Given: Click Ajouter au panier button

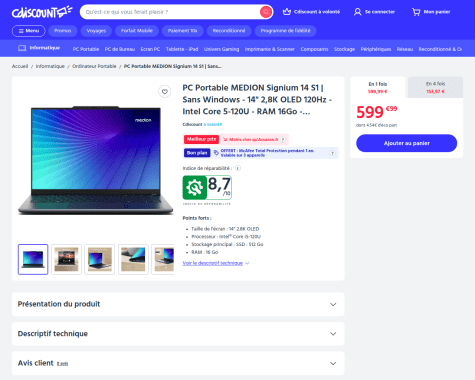Looking at the screenshot, I should [406, 143].
